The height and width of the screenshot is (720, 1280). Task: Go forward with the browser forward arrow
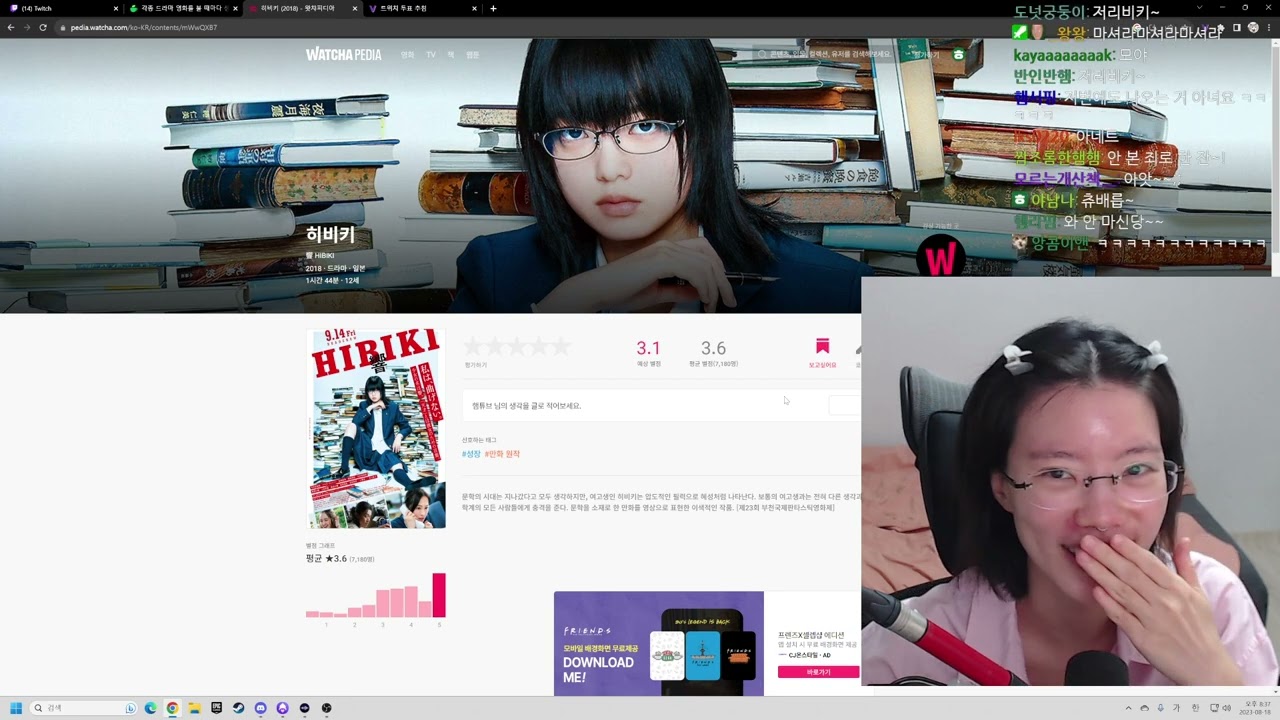(x=27, y=27)
